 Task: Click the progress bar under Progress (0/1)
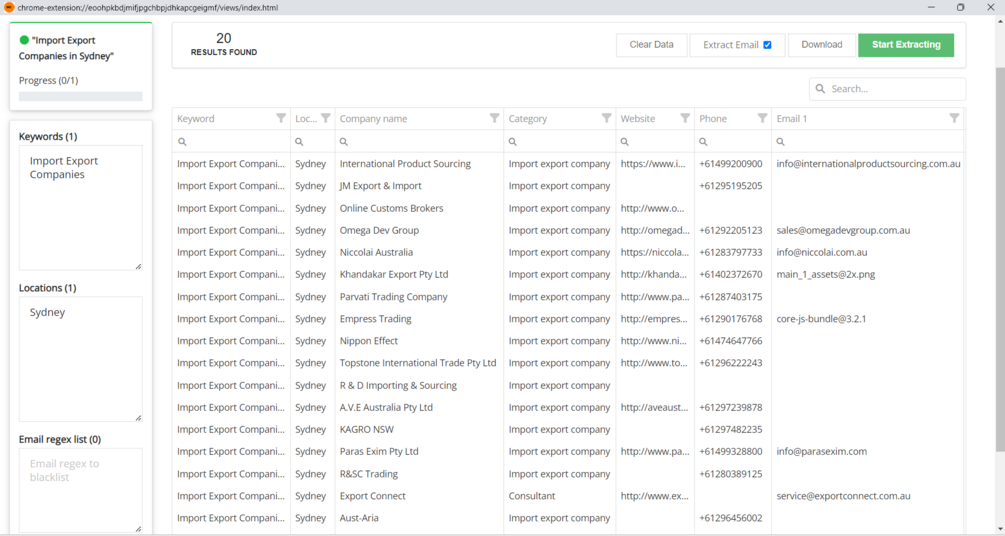pyautogui.click(x=80, y=97)
